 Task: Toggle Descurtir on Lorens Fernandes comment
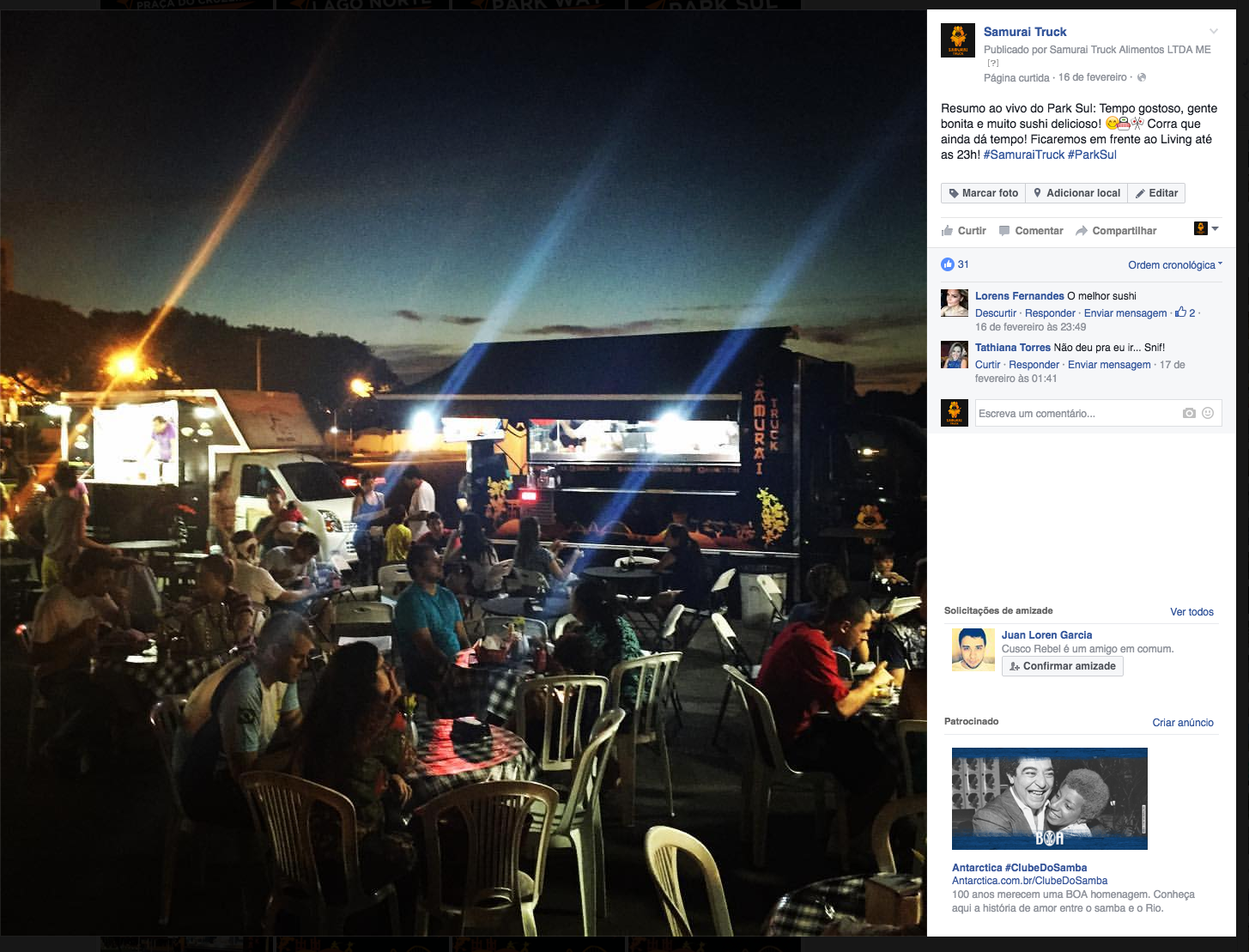coord(996,313)
